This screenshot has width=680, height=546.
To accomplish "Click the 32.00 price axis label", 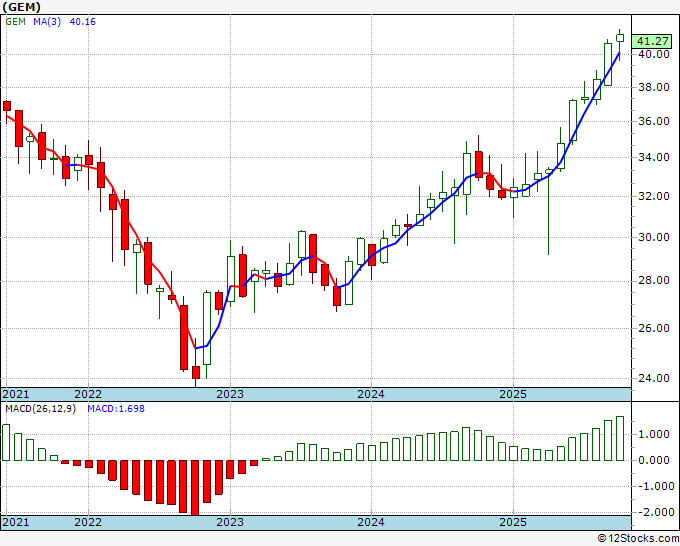I will point(654,196).
